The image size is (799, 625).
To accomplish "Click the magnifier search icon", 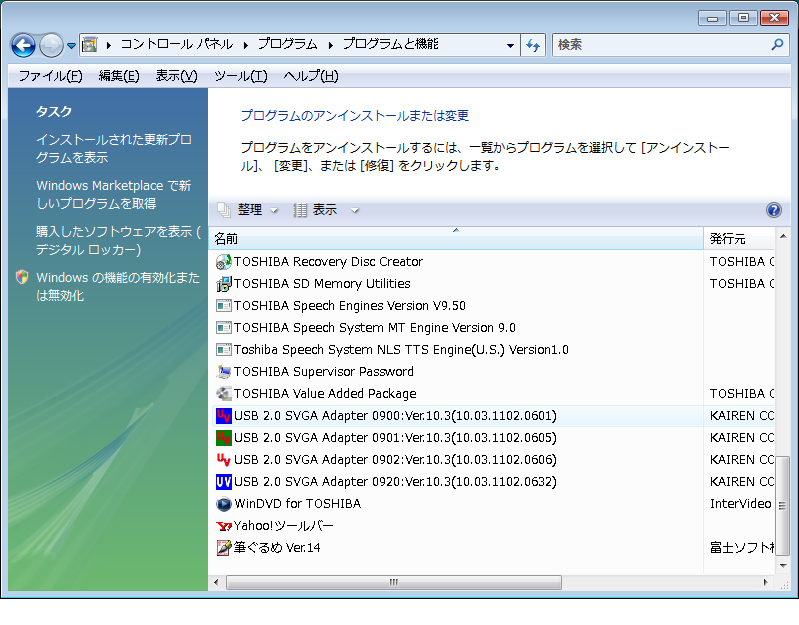I will pyautogui.click(x=777, y=45).
